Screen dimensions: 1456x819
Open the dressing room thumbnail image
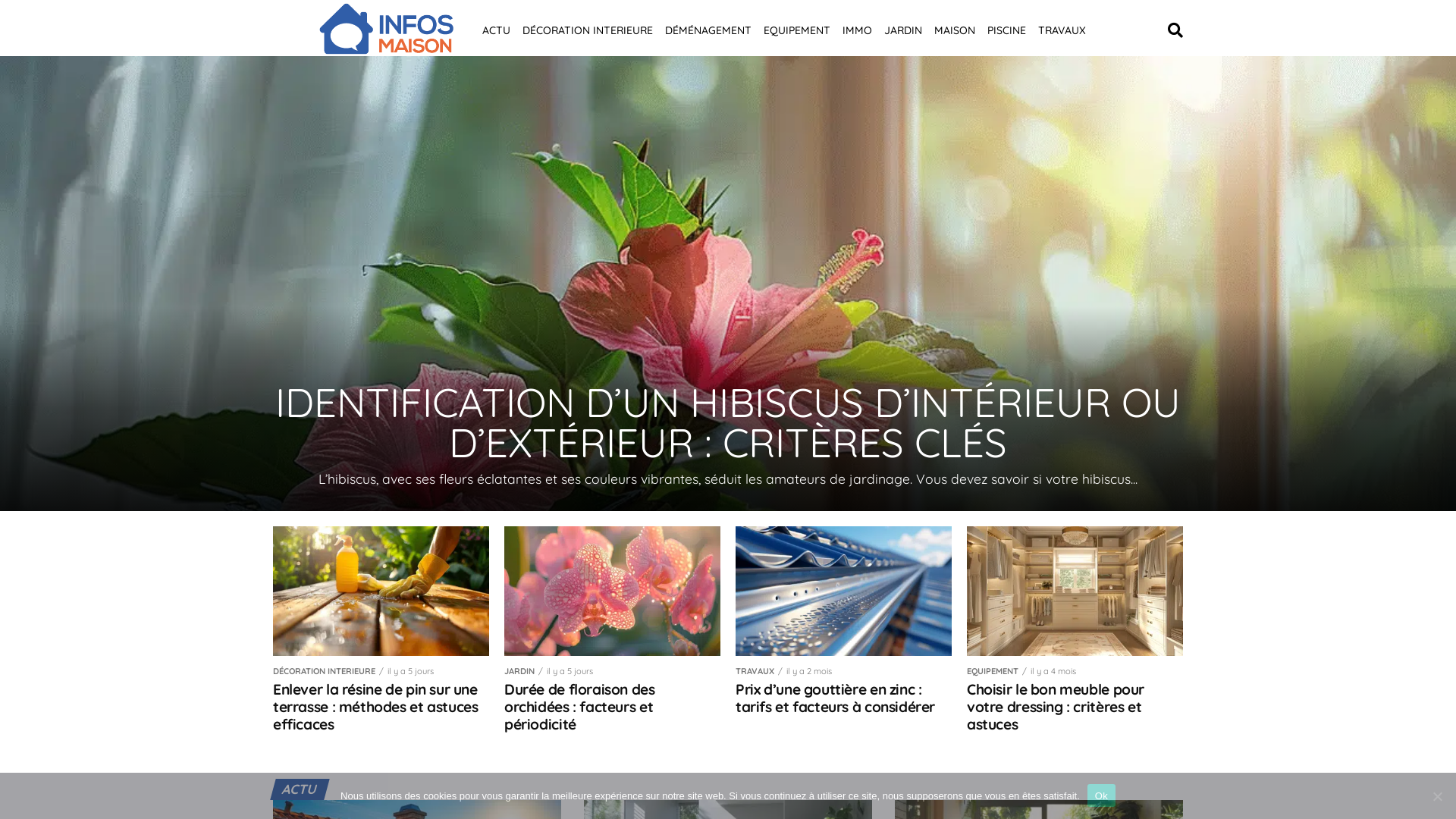(x=1075, y=591)
